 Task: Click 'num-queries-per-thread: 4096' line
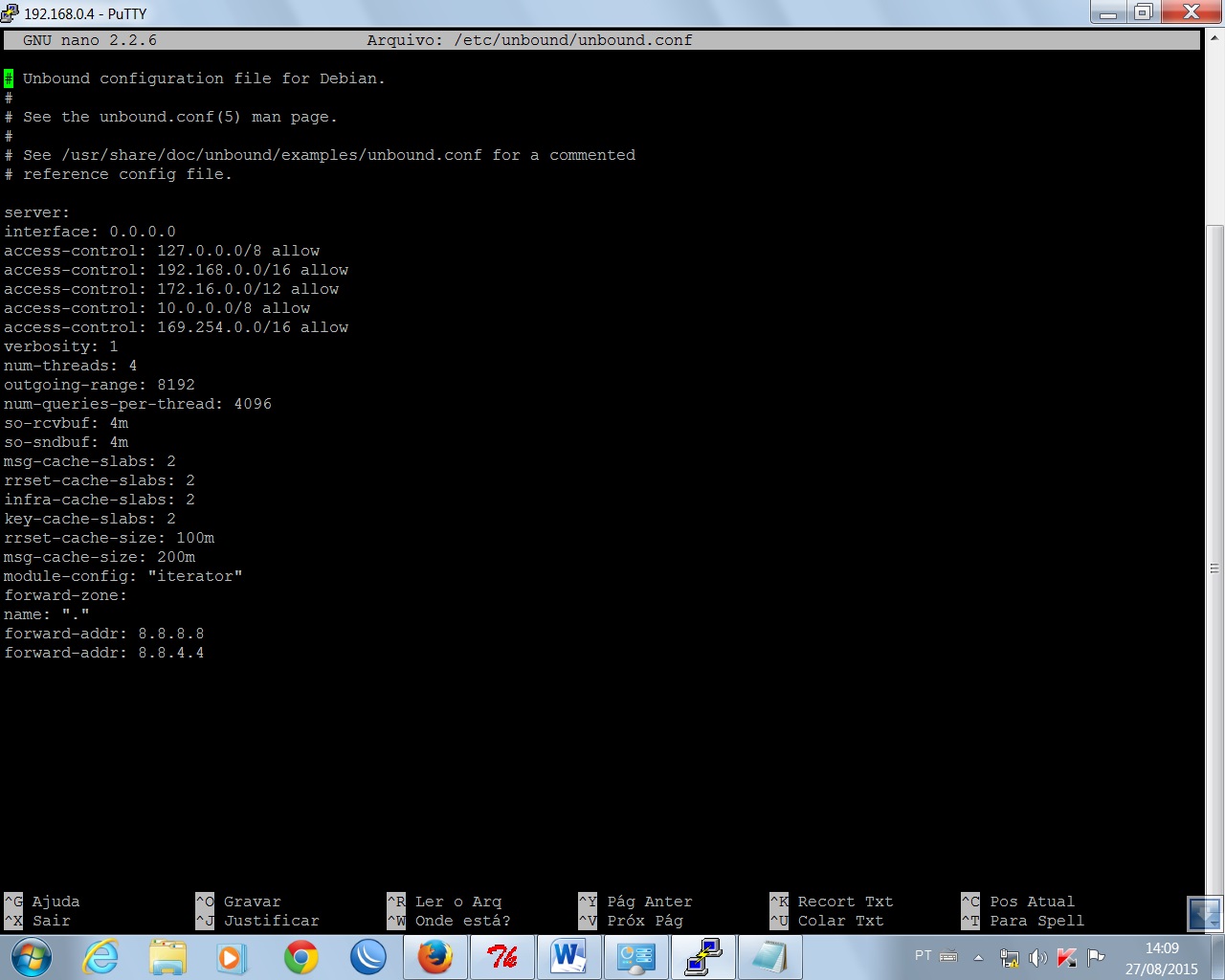click(138, 404)
